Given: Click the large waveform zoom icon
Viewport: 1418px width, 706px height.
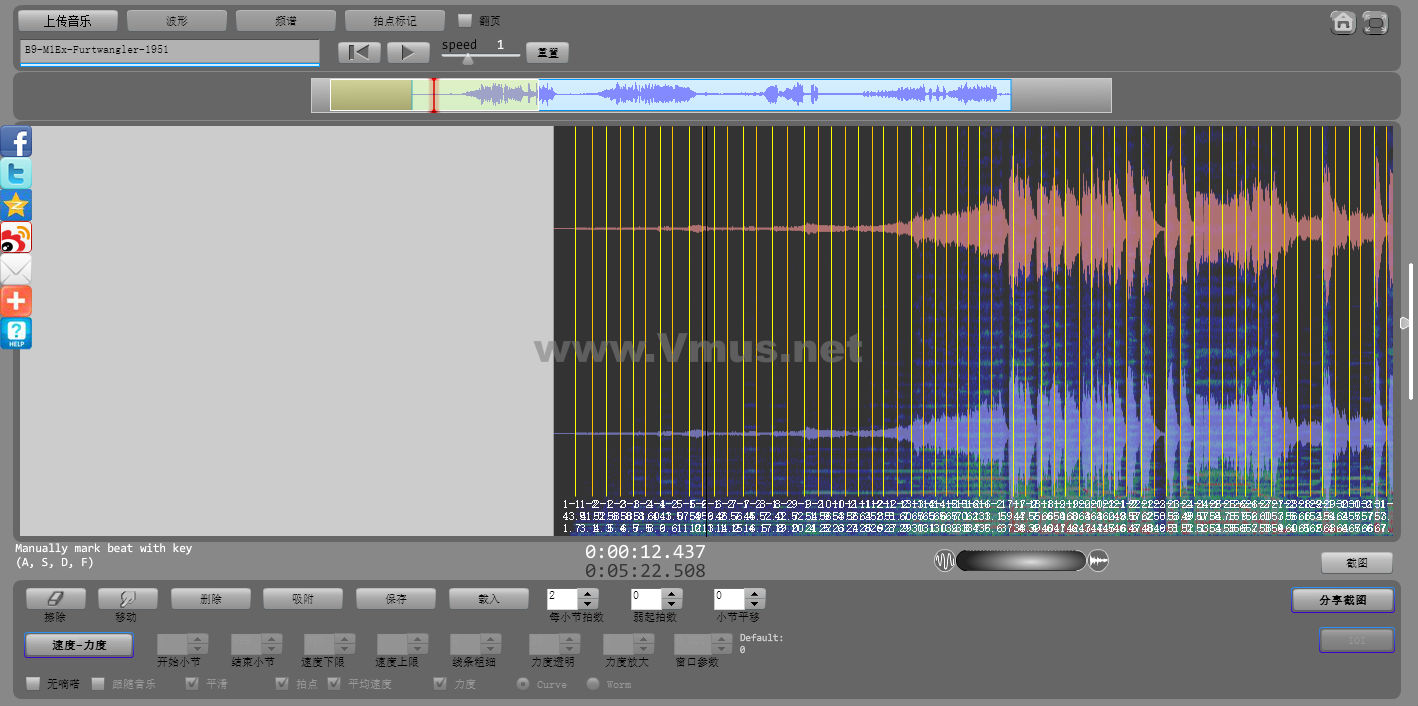Looking at the screenshot, I should (x=1099, y=561).
